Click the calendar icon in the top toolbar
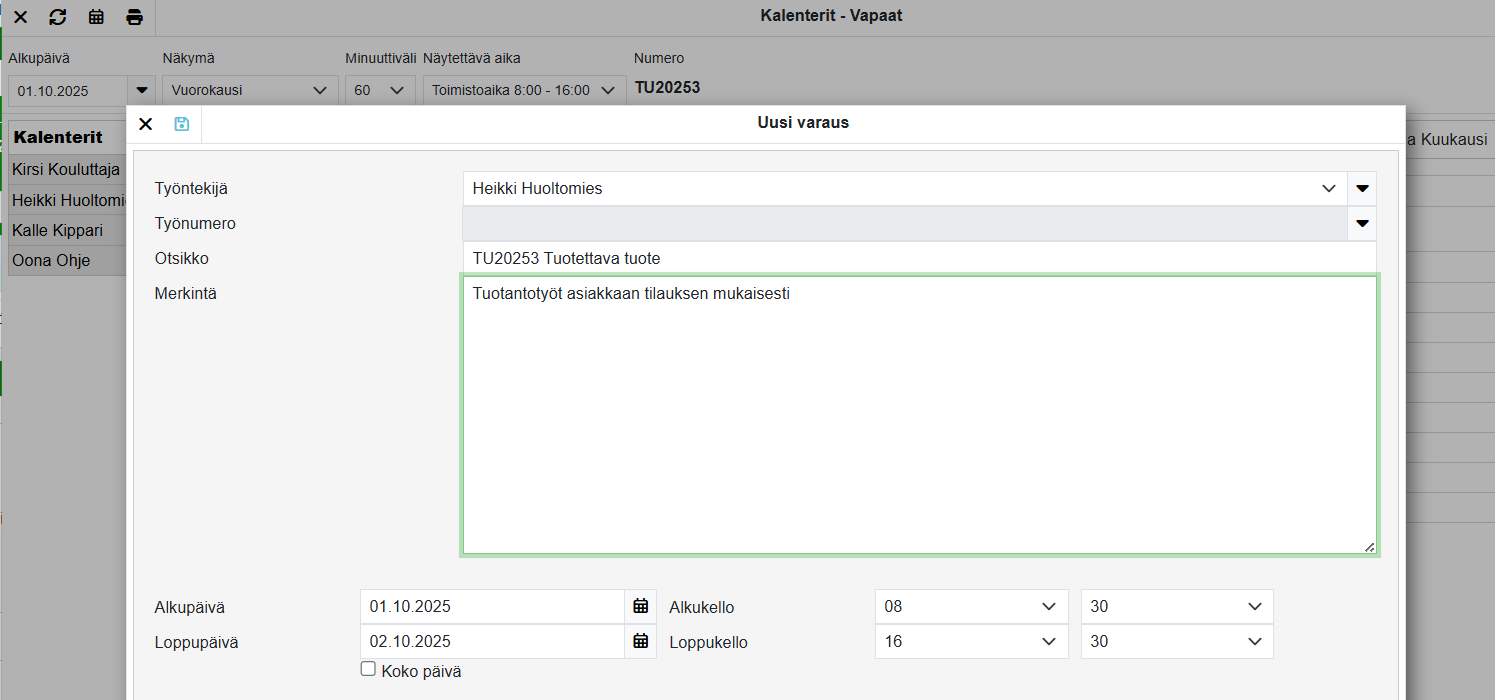The width and height of the screenshot is (1495, 700). tap(96, 17)
